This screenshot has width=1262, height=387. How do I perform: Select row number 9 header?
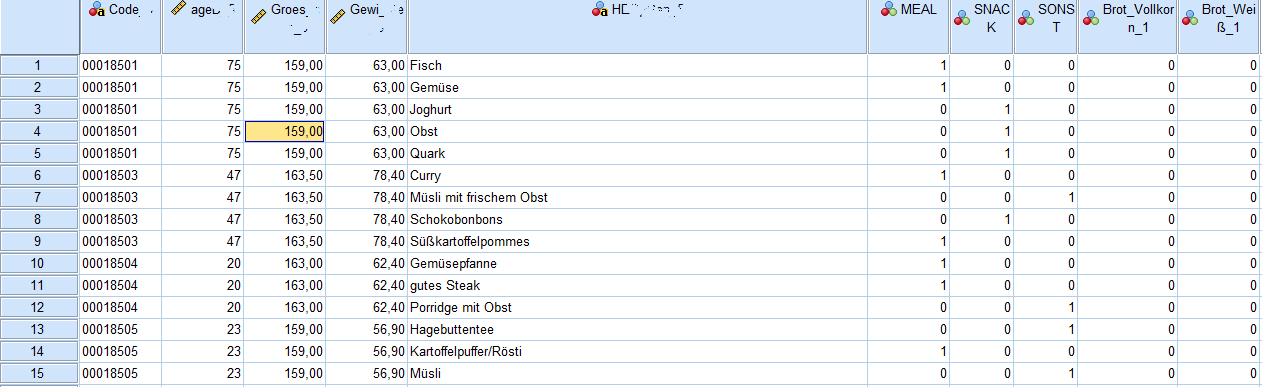(39, 242)
